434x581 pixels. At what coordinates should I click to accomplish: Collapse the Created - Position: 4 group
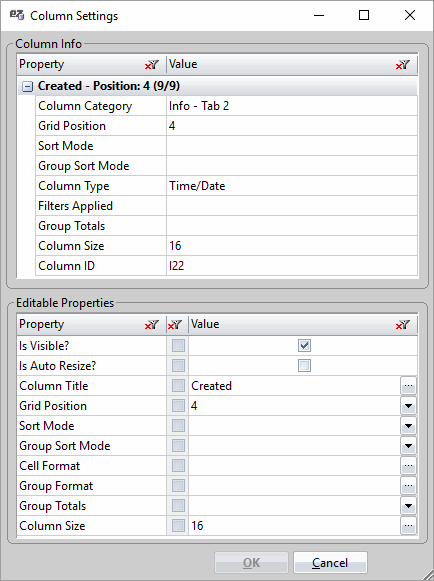tap(27, 87)
